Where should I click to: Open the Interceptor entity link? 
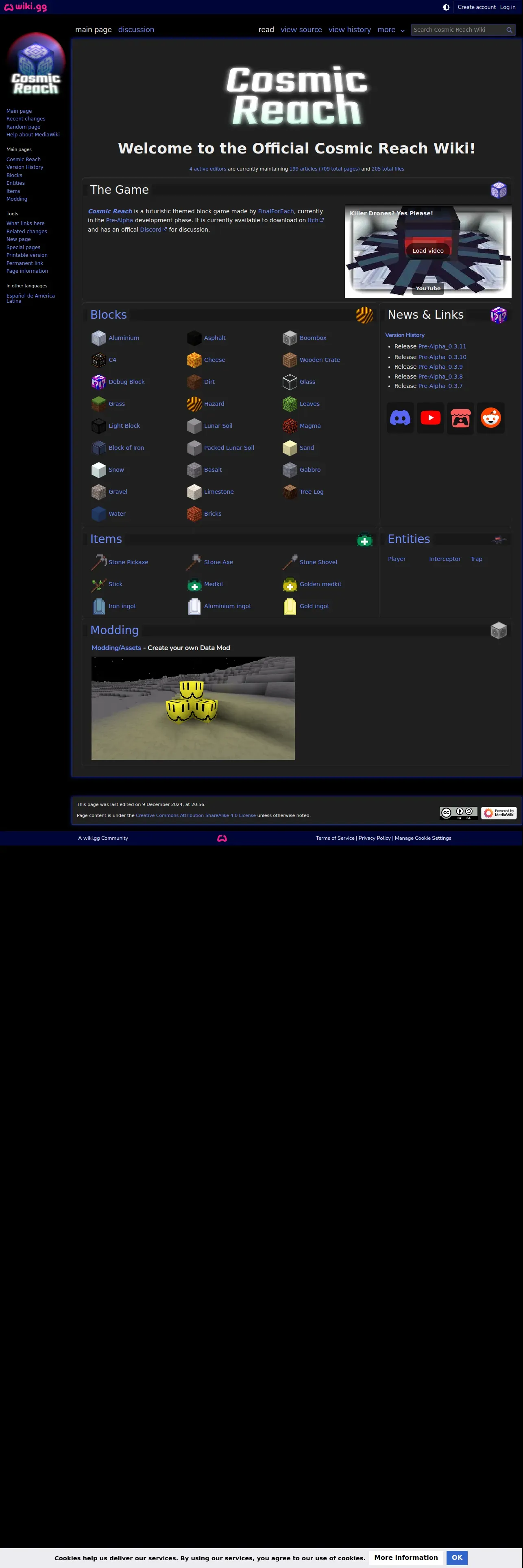coord(445,559)
